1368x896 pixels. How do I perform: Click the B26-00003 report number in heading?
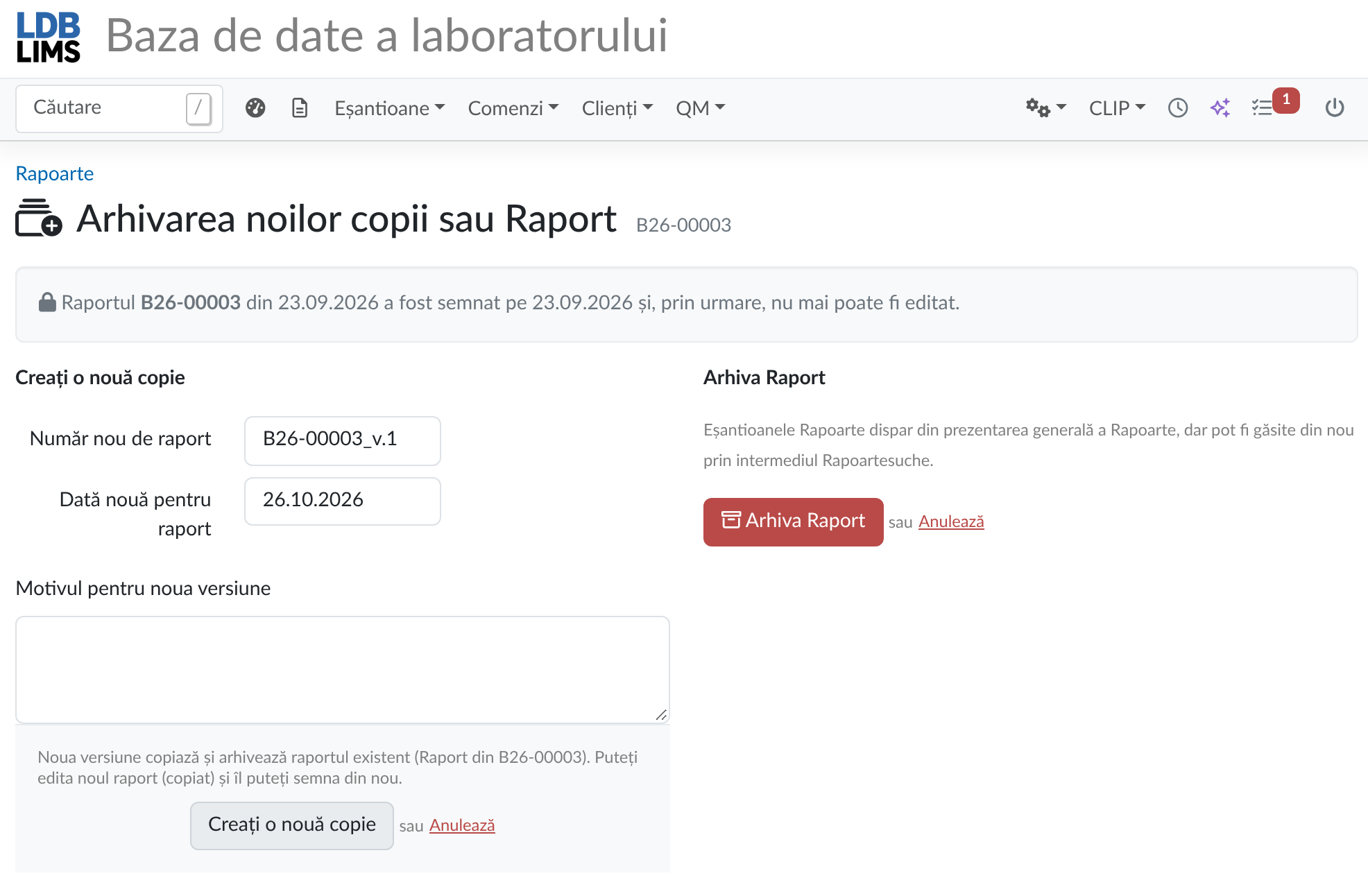click(684, 225)
